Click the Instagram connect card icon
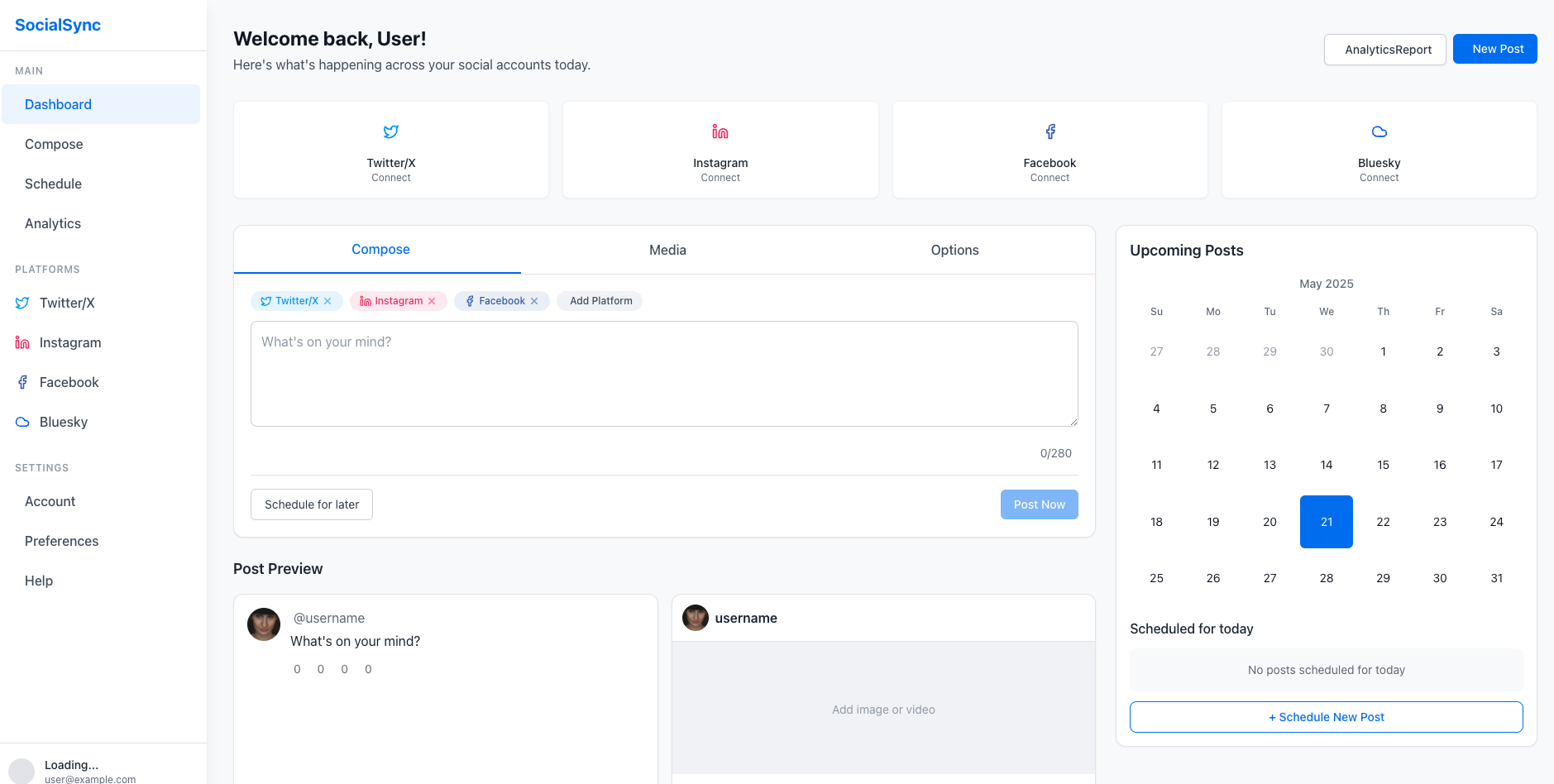1554x784 pixels. coord(719,131)
